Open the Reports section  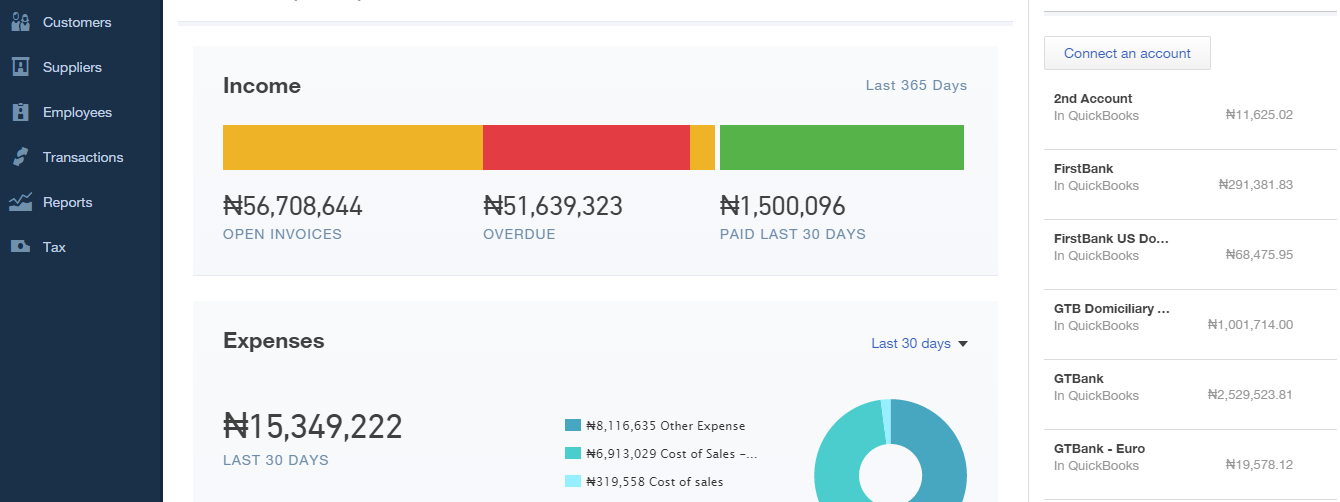coord(68,202)
